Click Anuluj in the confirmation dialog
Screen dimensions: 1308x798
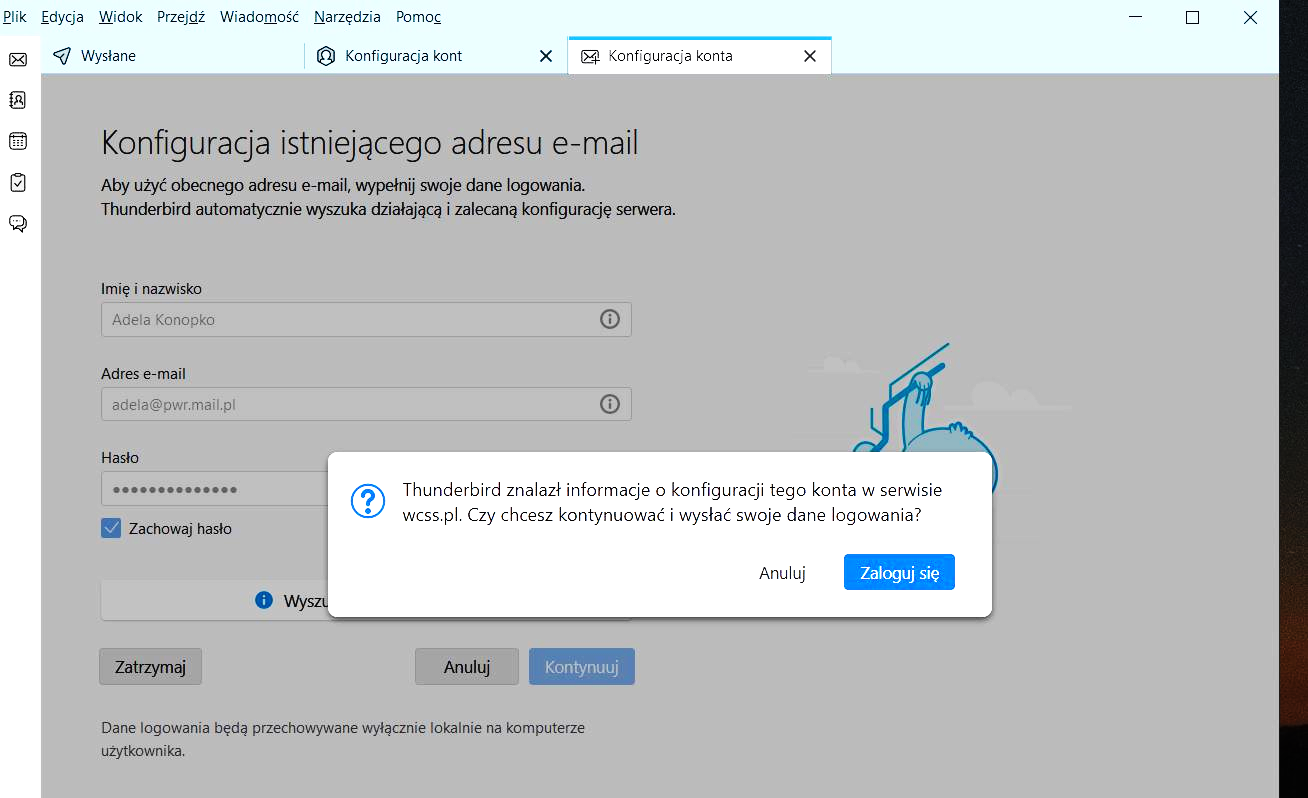point(782,573)
